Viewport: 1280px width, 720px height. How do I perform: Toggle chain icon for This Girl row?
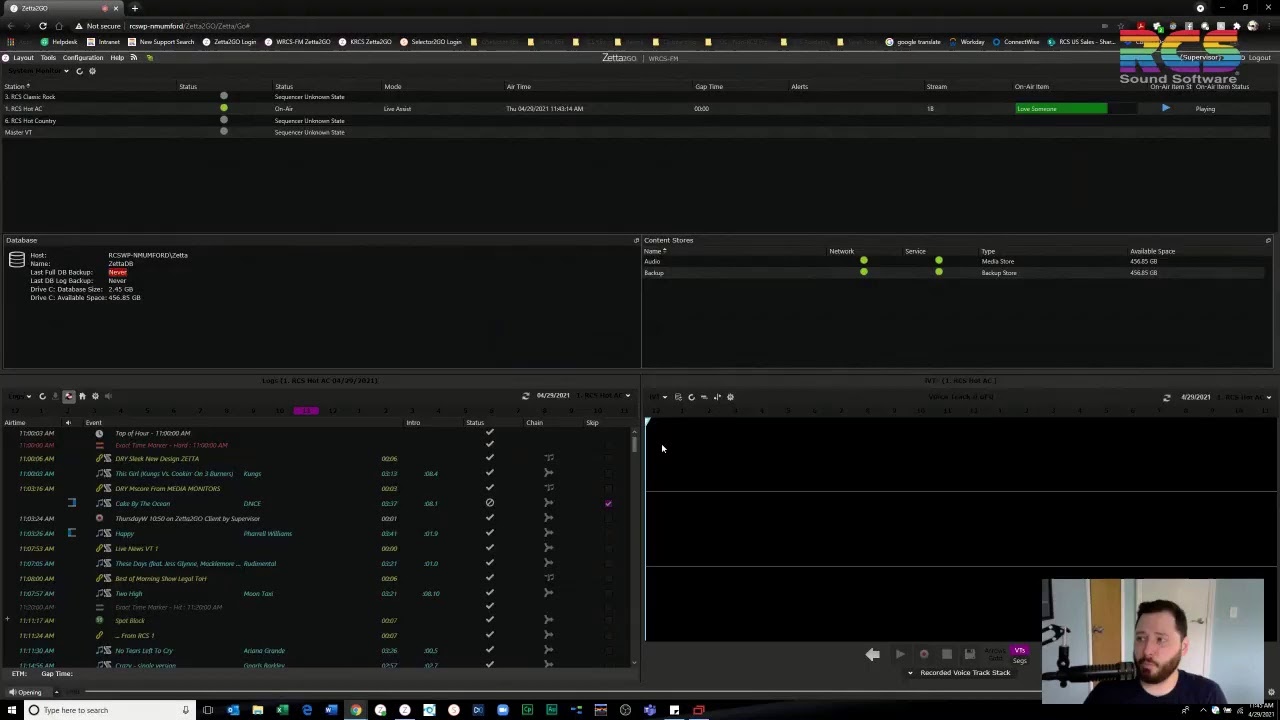pyautogui.click(x=548, y=473)
